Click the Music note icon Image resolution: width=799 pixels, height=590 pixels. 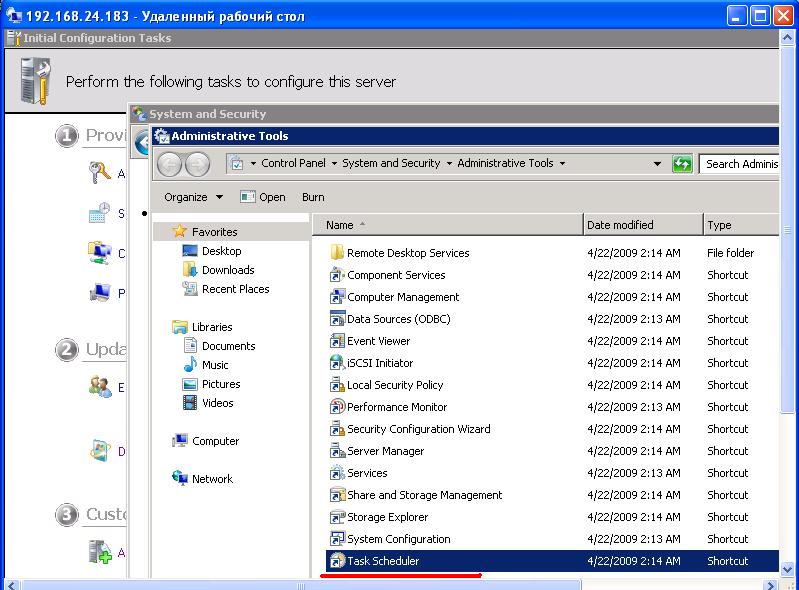pos(190,364)
